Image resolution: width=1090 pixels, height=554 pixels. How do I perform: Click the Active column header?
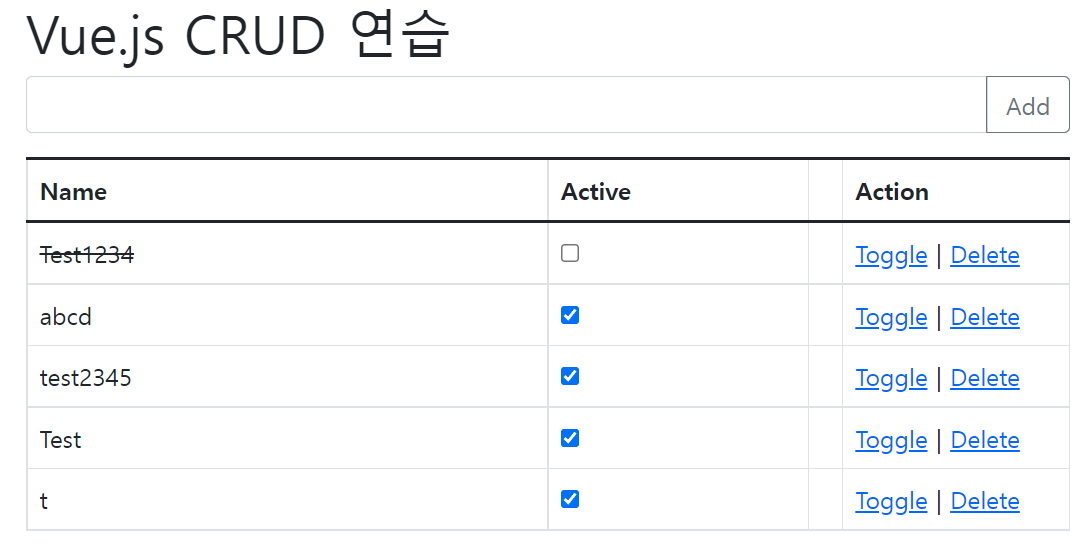point(596,192)
